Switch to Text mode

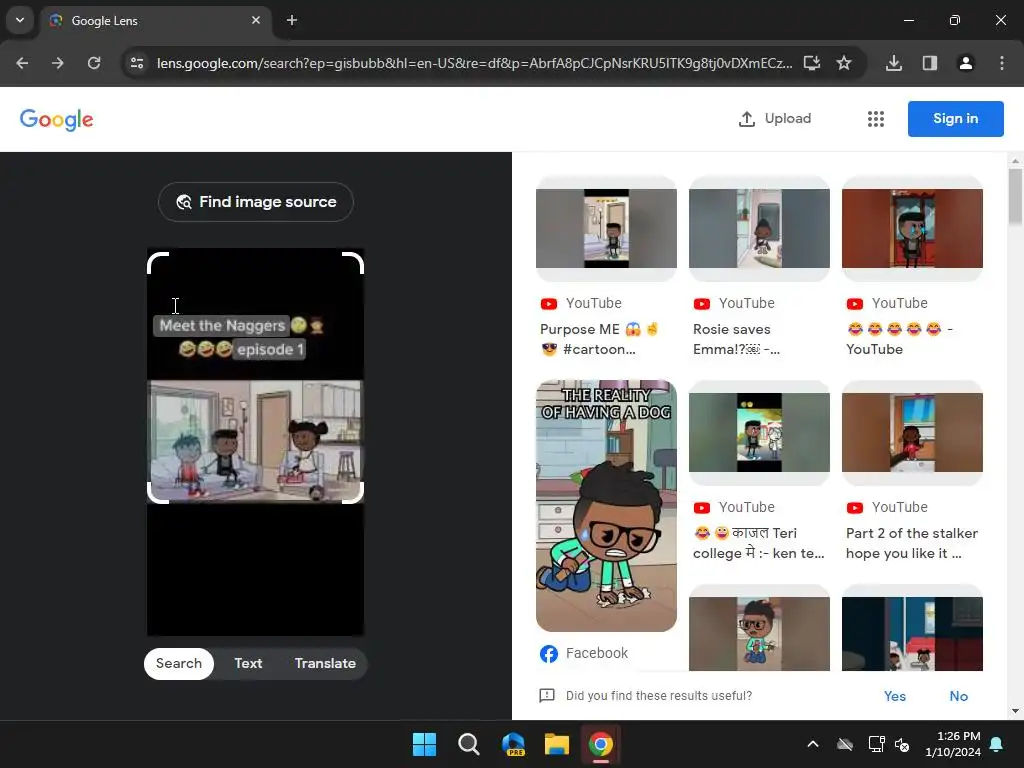coord(248,664)
